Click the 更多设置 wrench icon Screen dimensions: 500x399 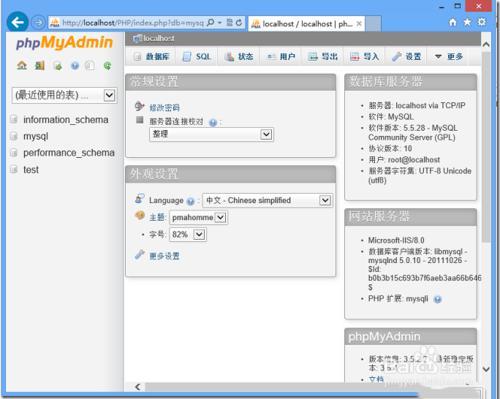point(140,255)
